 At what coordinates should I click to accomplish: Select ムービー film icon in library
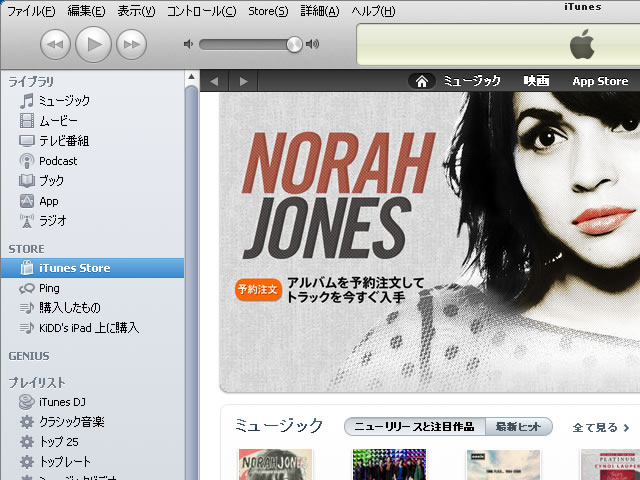point(27,121)
